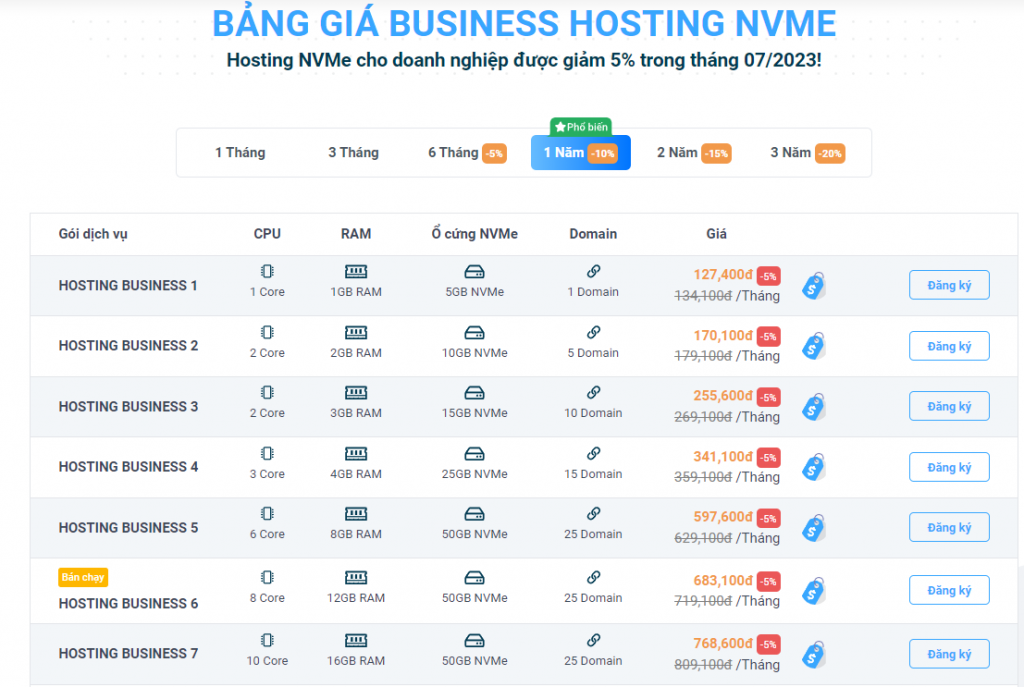
Task: Click the CPU chip icon above 8 Core
Action: coord(267,577)
